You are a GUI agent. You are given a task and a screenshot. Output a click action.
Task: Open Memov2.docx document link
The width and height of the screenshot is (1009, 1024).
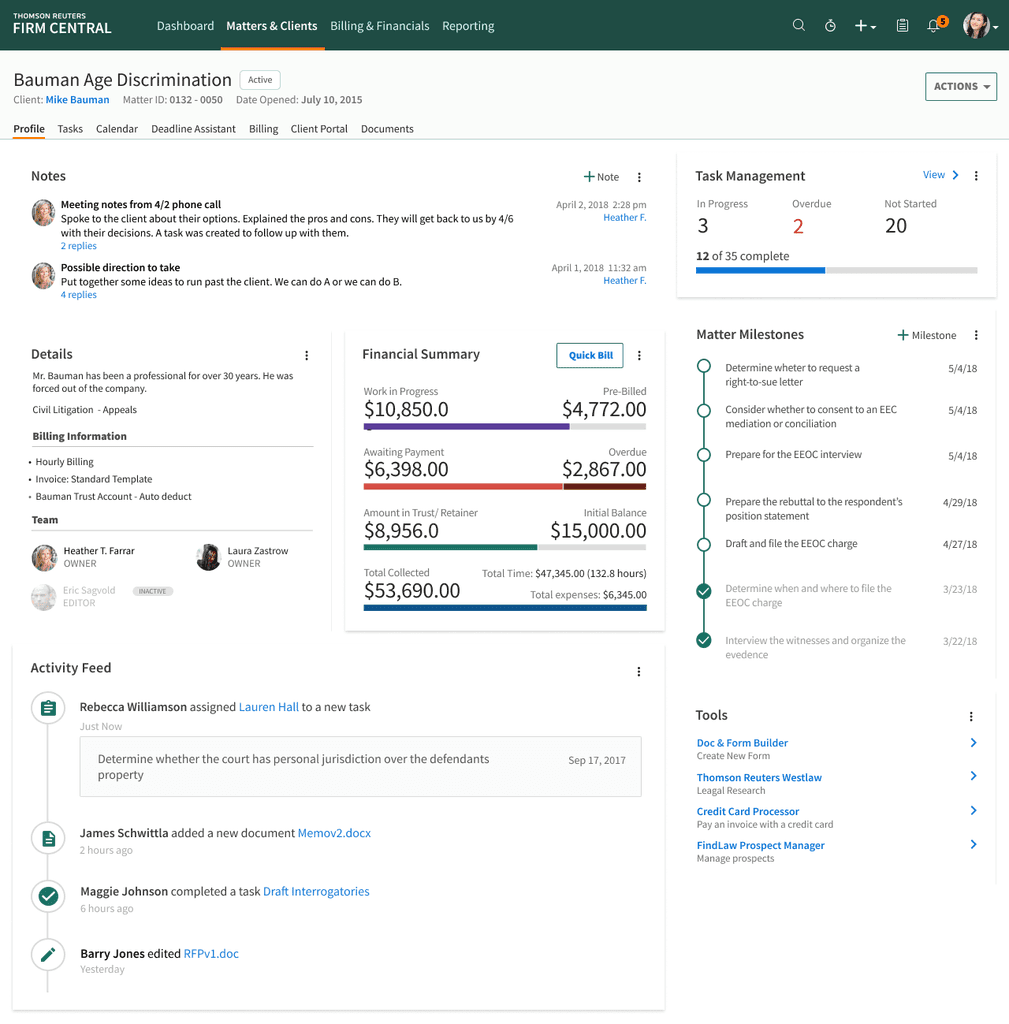click(x=334, y=833)
